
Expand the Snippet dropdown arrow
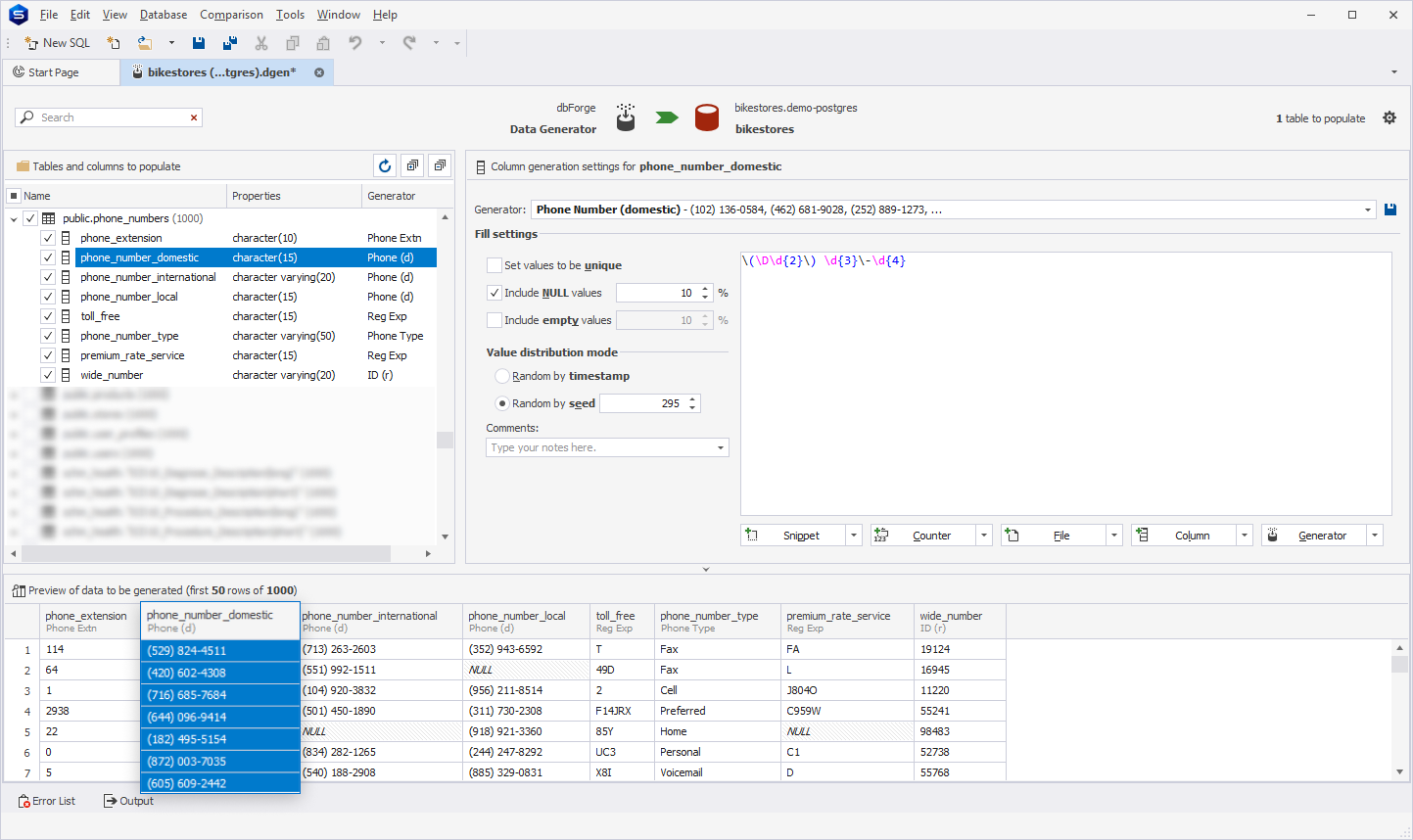pos(854,536)
